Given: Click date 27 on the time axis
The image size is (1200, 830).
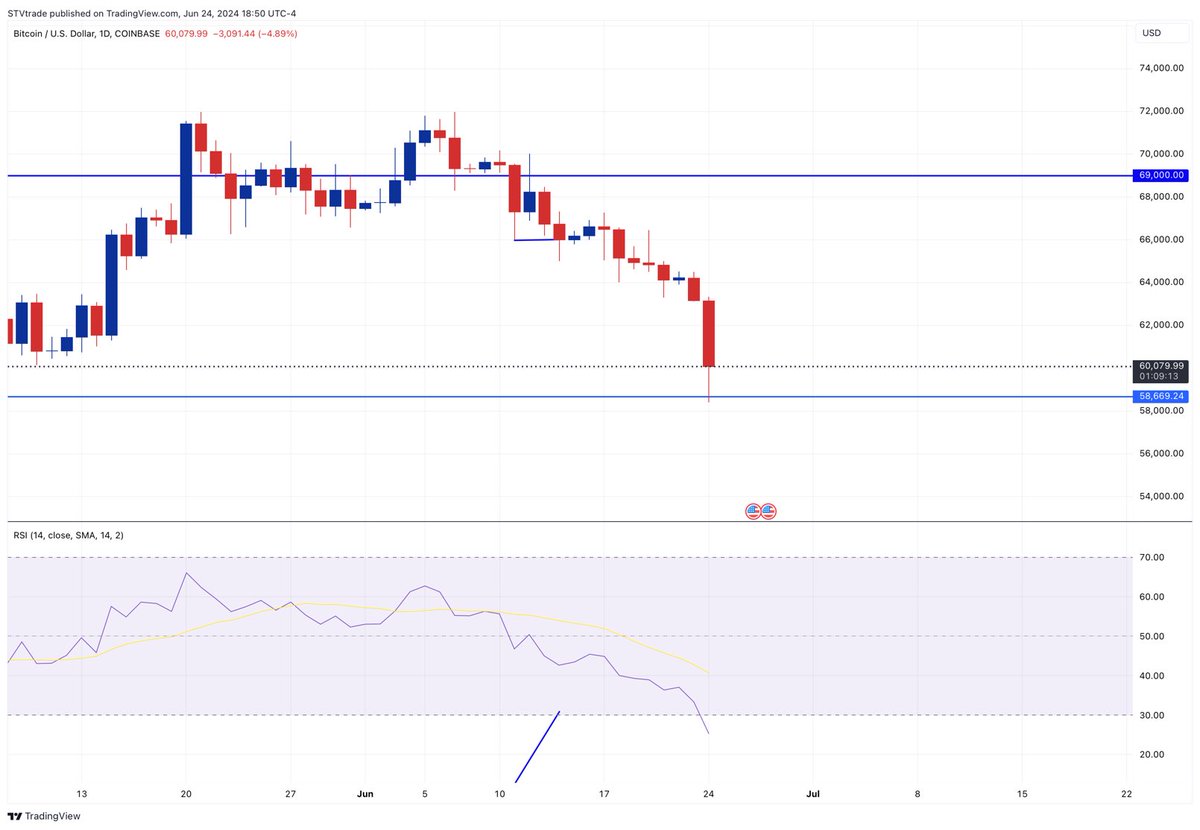Looking at the screenshot, I should click(290, 794).
